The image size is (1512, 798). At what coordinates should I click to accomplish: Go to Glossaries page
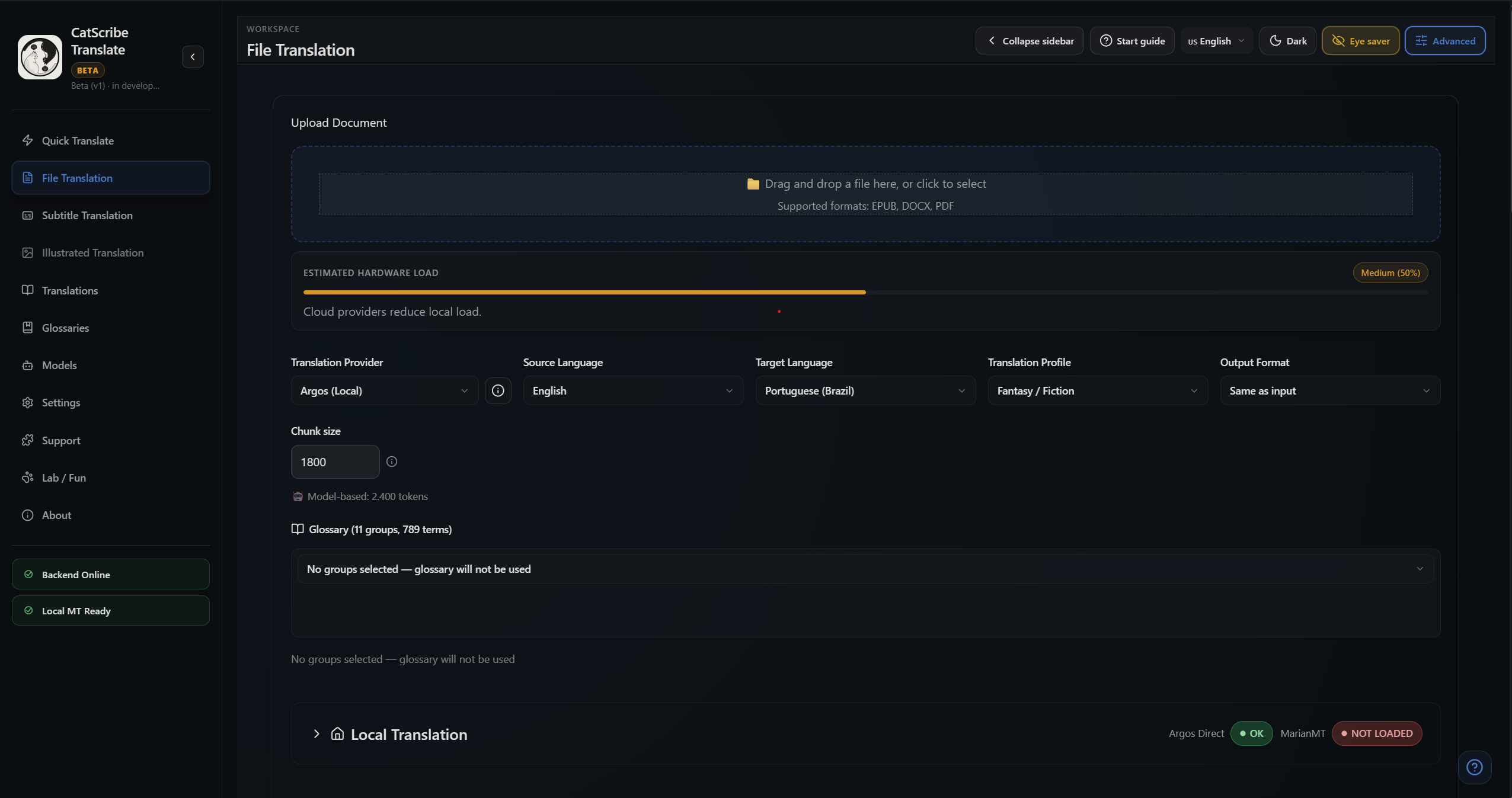(x=65, y=328)
